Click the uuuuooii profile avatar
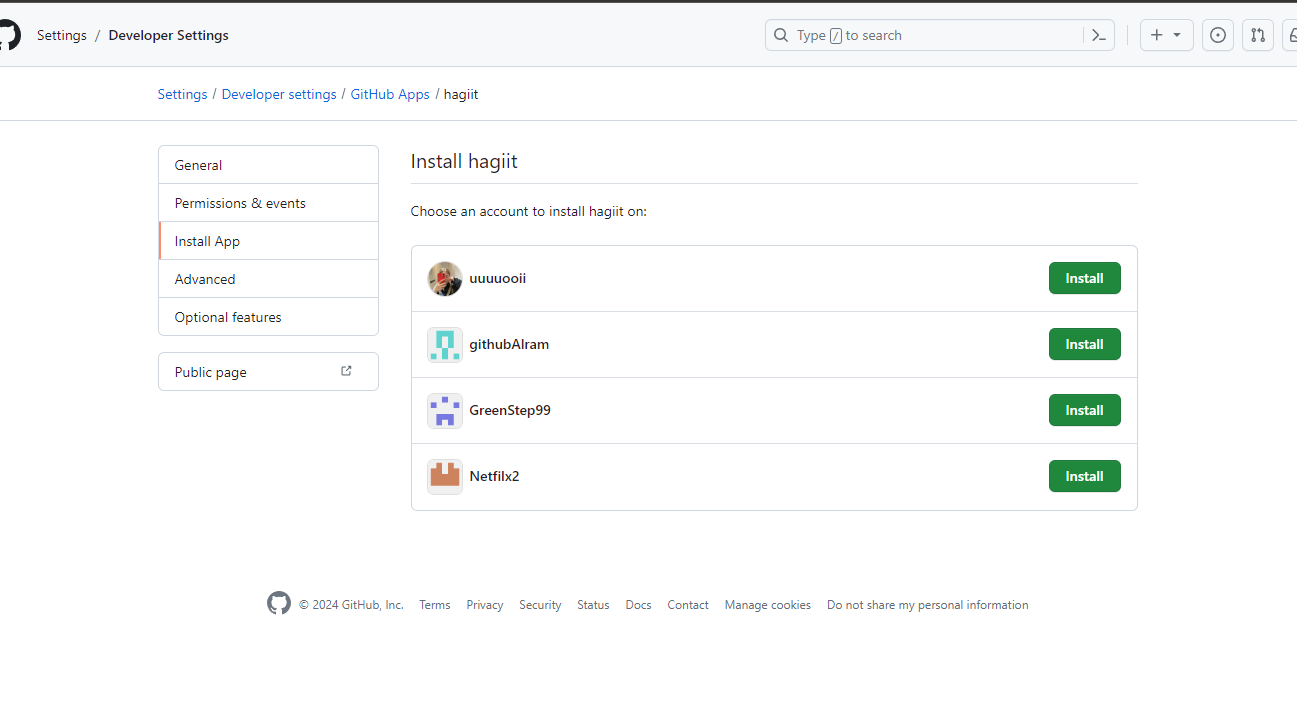Screen dimensions: 1297x727 point(445,279)
